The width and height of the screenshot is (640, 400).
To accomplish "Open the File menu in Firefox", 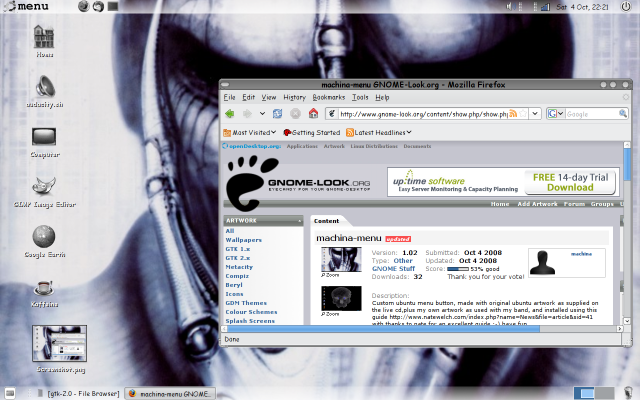I will pos(229,97).
